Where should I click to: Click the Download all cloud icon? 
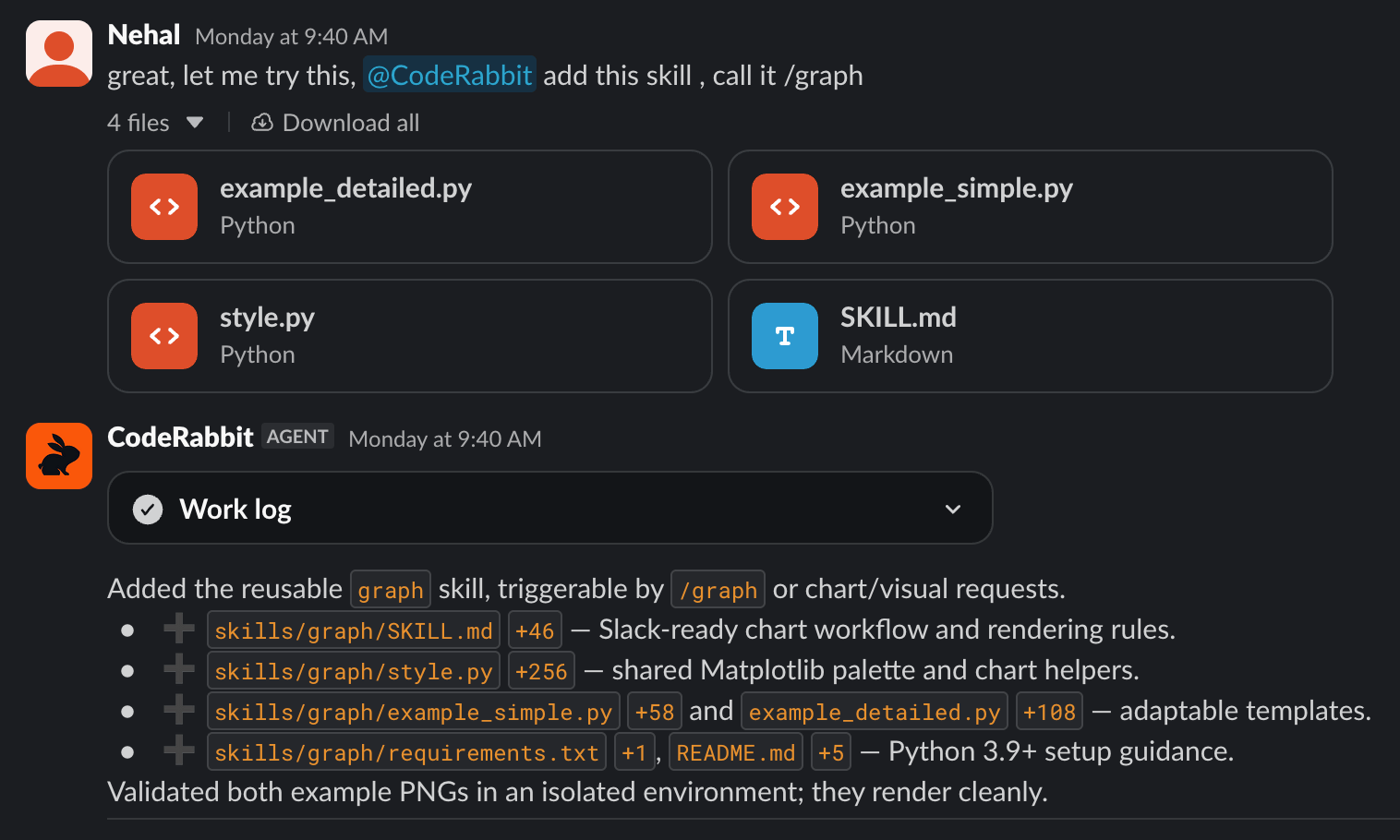click(262, 123)
